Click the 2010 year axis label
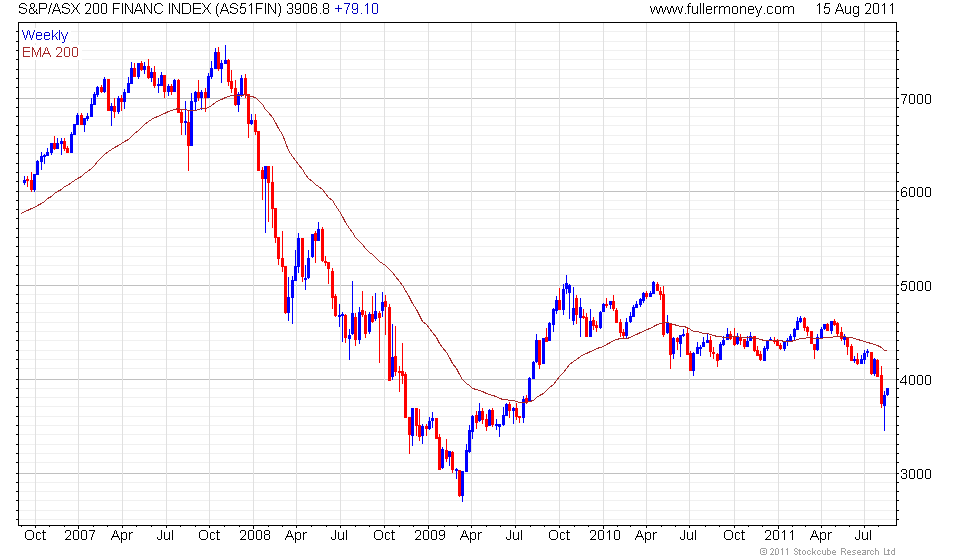Image resolution: width=980 pixels, height=560 pixels. tap(605, 536)
